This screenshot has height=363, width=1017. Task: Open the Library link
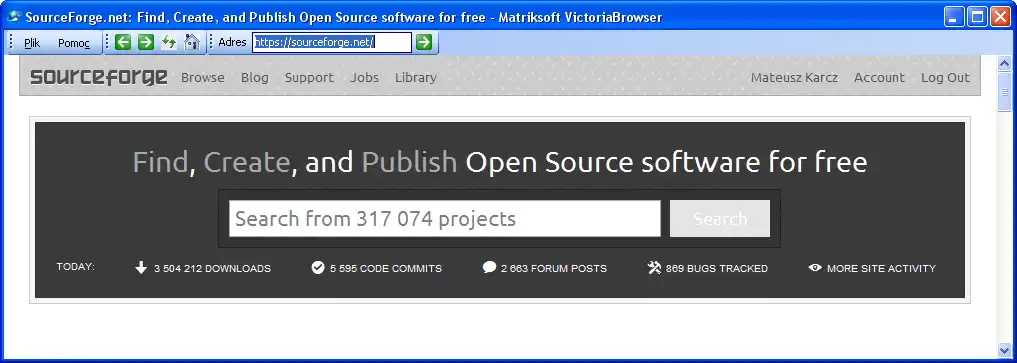tap(416, 77)
